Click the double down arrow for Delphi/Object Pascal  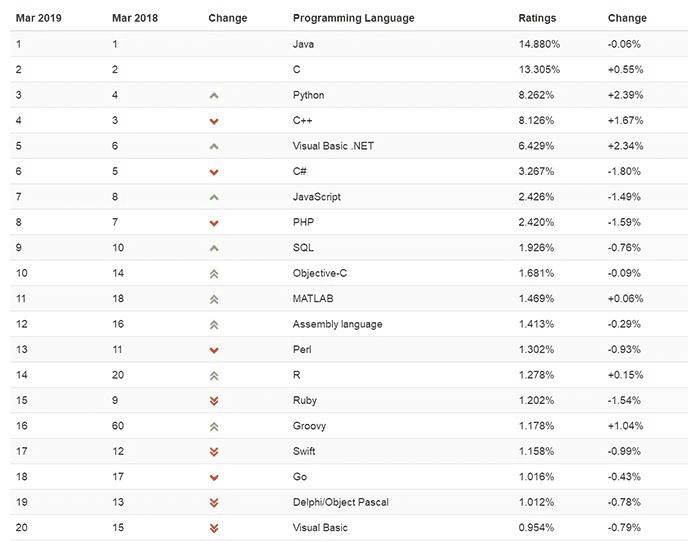[213, 502]
